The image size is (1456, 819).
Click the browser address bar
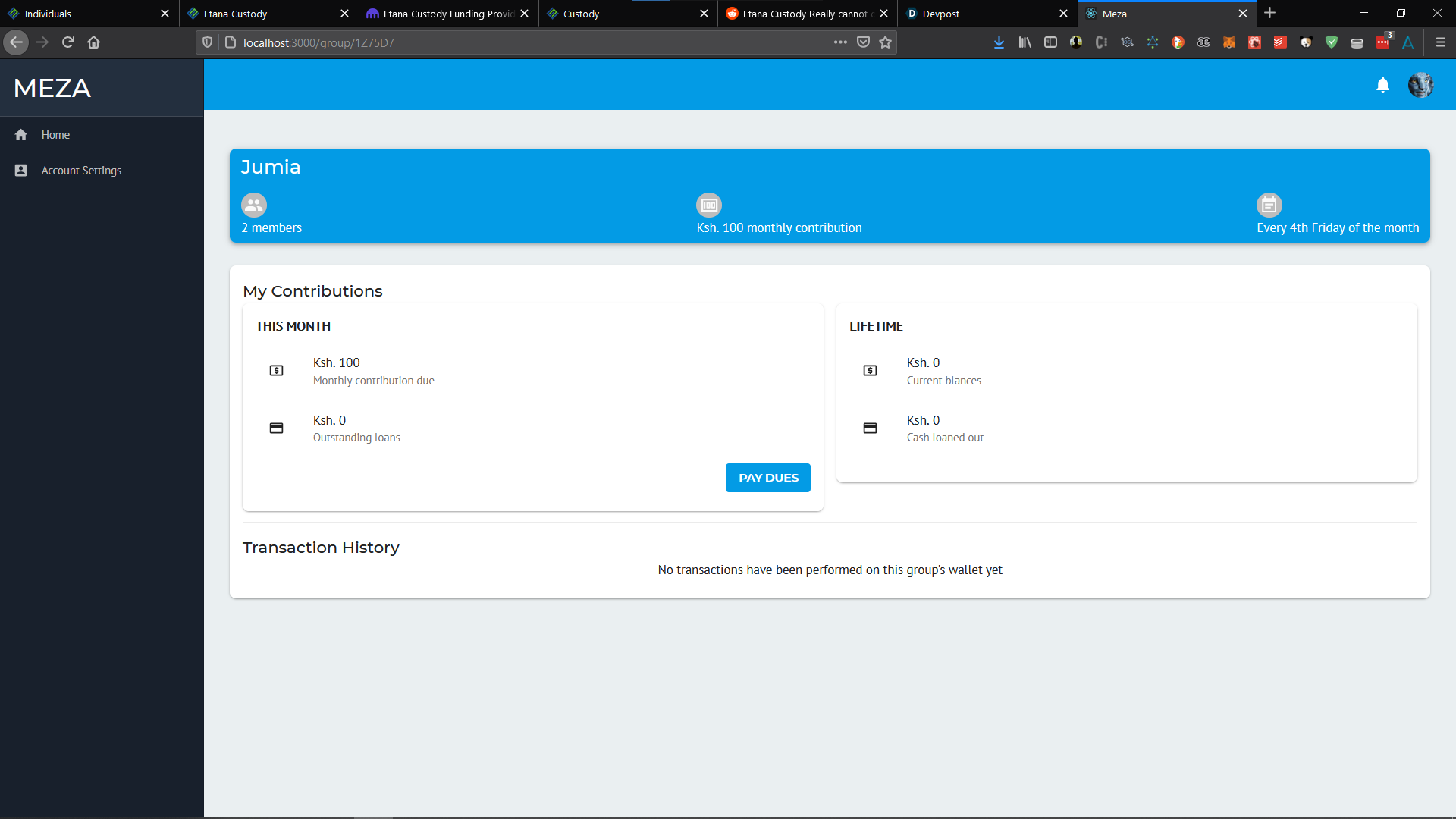pyautogui.click(x=531, y=42)
